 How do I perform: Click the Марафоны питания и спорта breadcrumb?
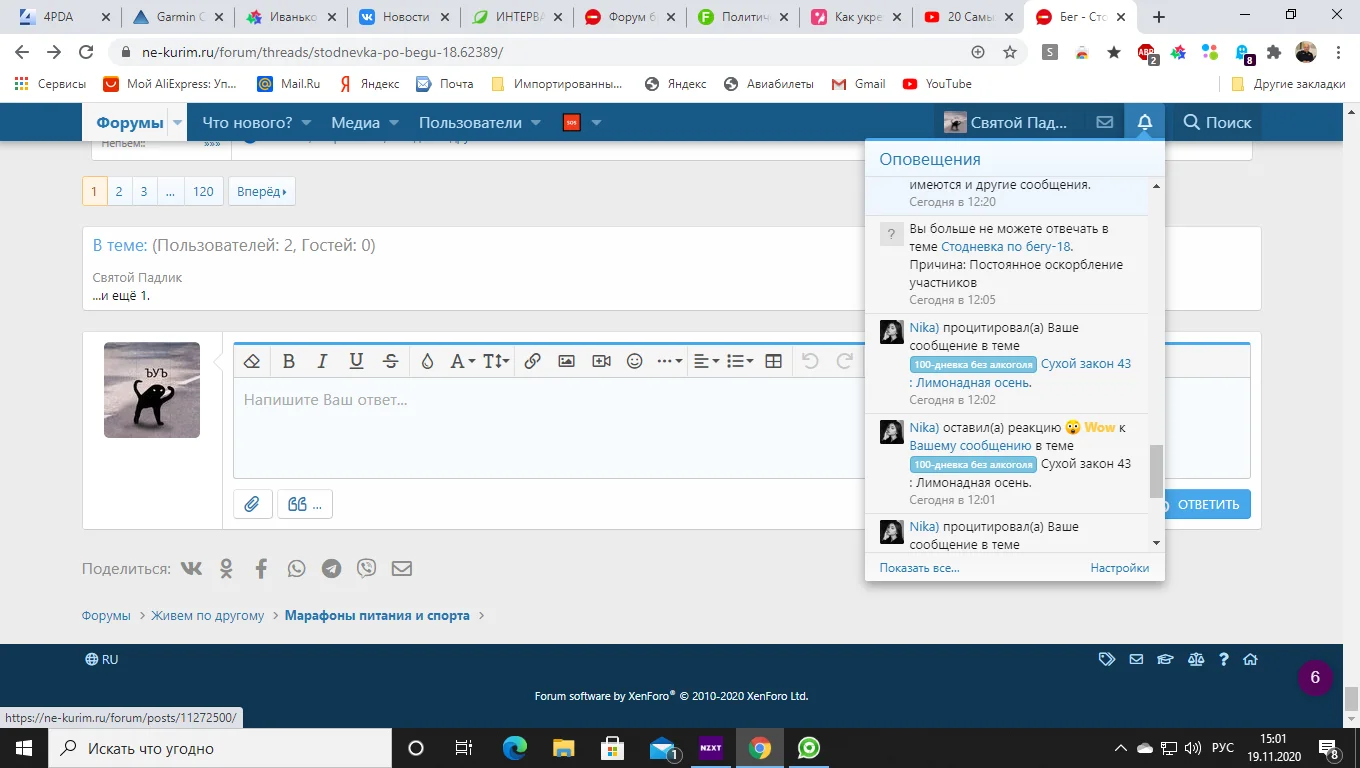pyautogui.click(x=377, y=616)
